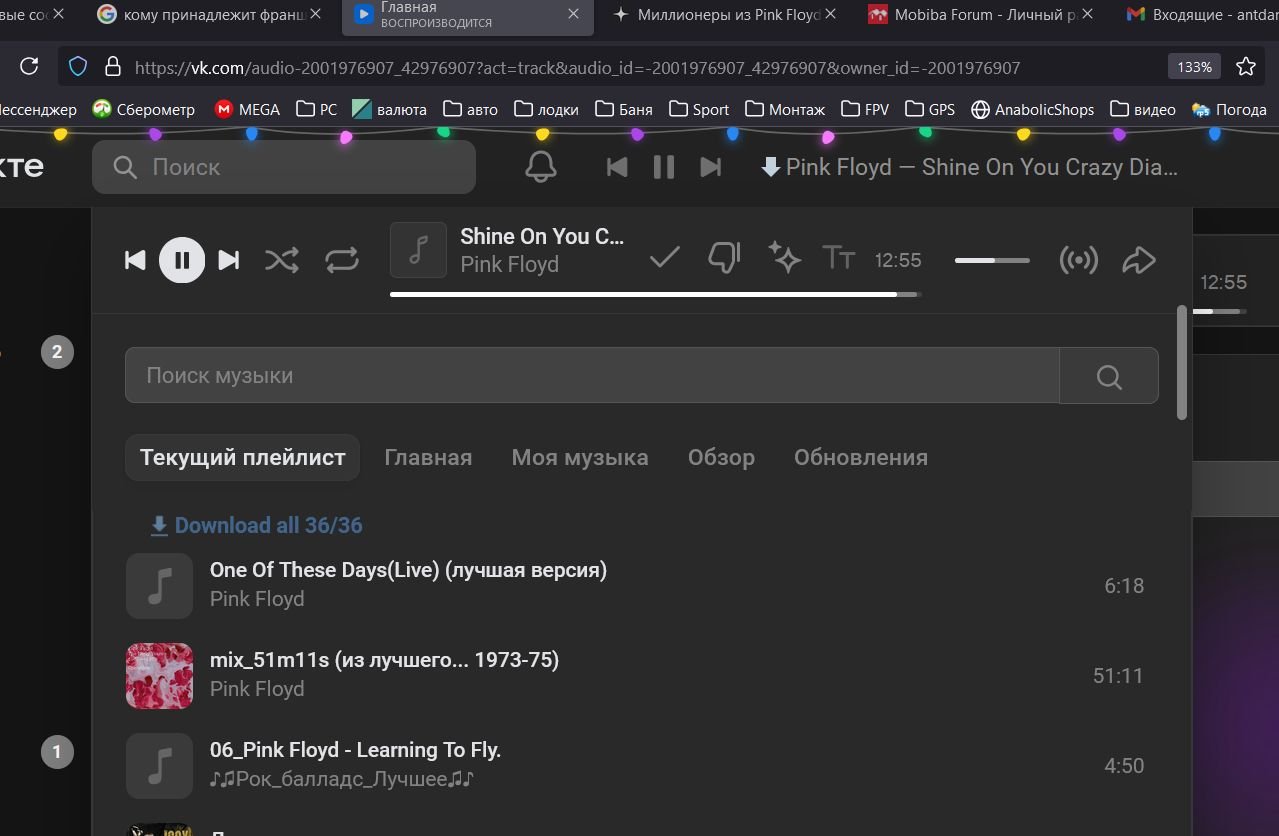Screen dimensions: 1279x836
Task: Pause playback in the audio player panel
Action: (x=182, y=260)
